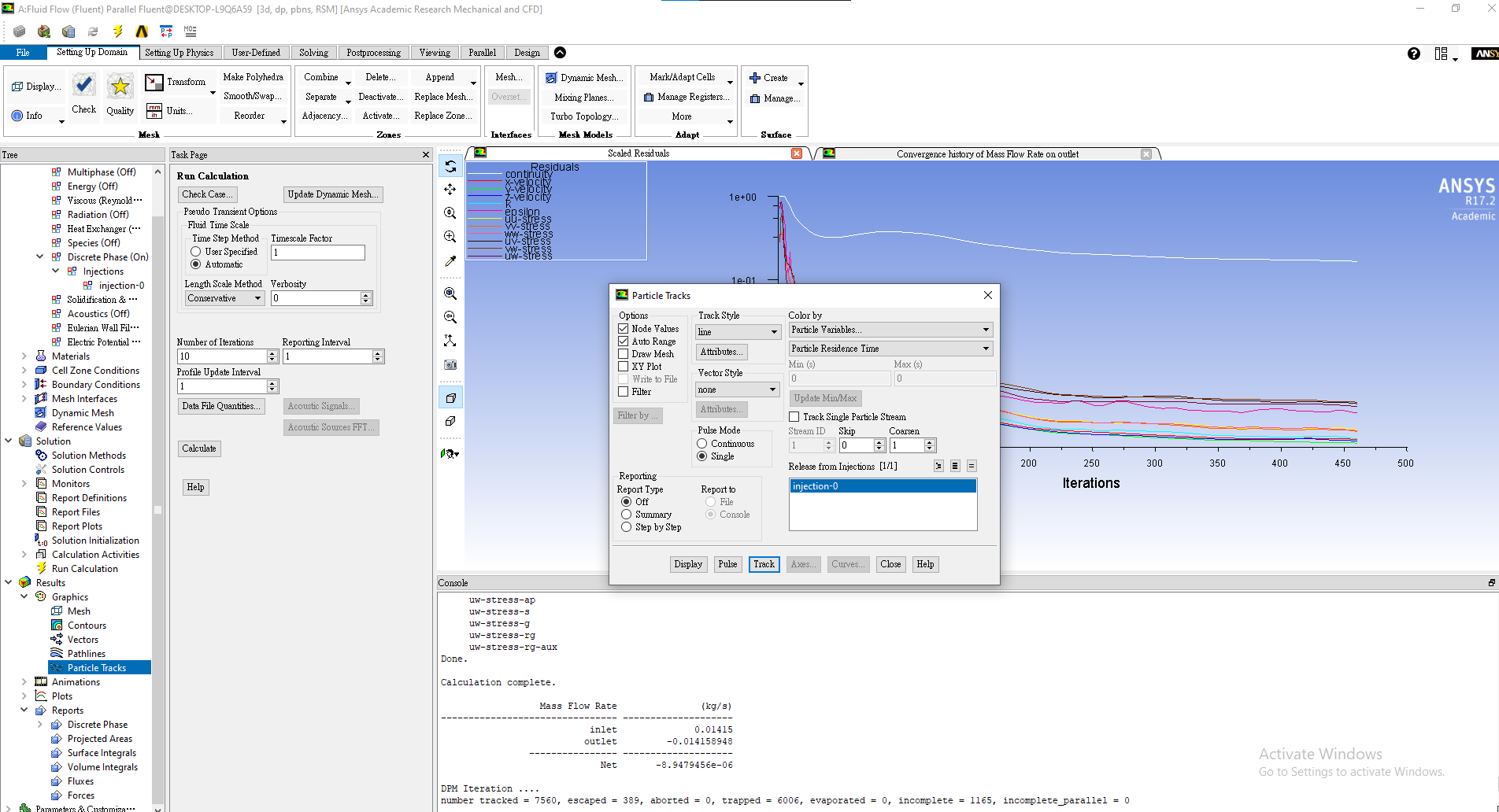Open the window layout arrangement icon
Image resolution: width=1499 pixels, height=812 pixels.
click(1441, 54)
